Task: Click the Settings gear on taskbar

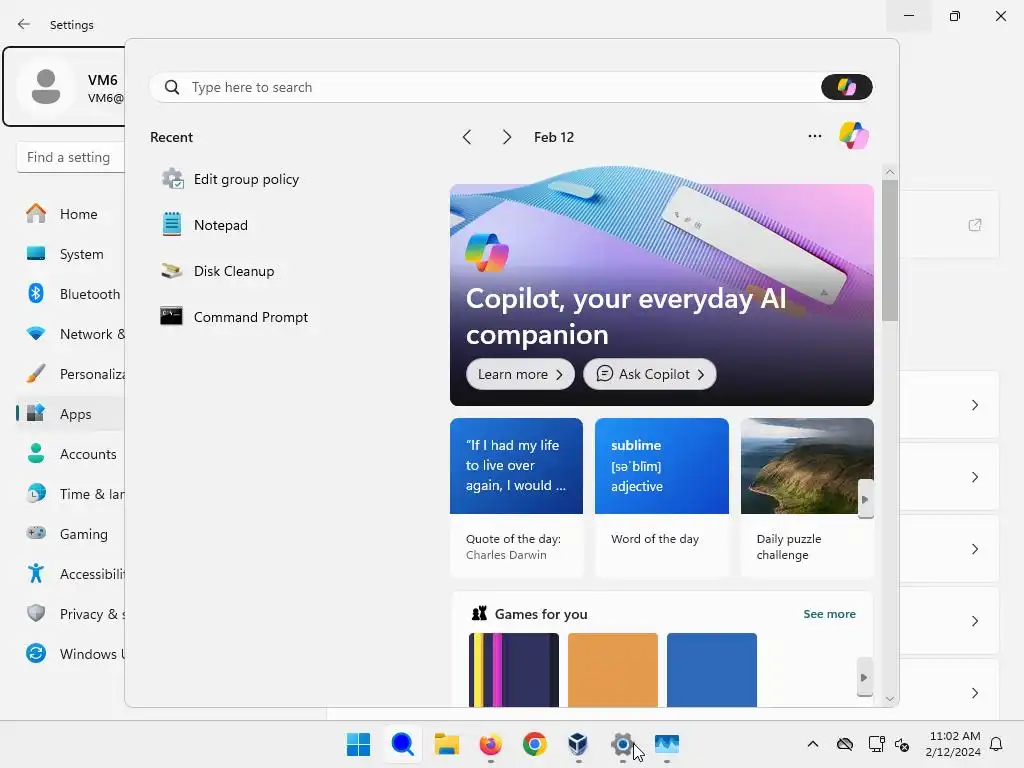Action: [x=622, y=744]
